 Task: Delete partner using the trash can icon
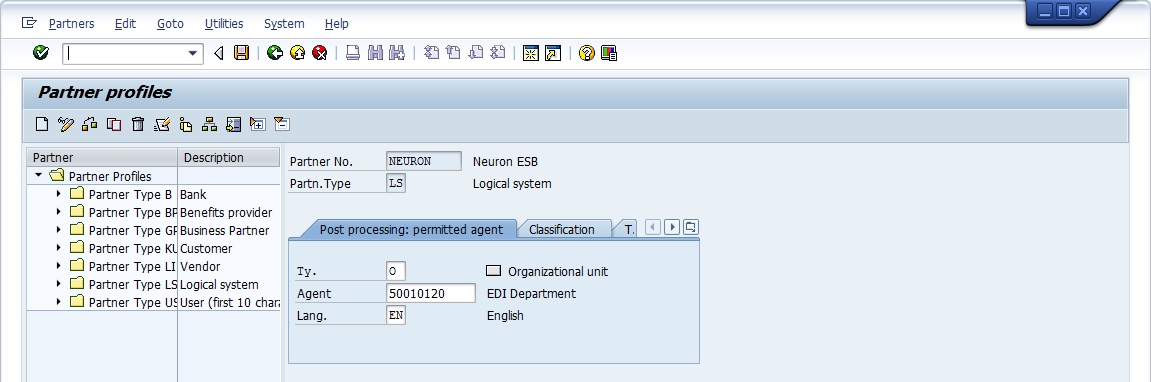coord(137,124)
